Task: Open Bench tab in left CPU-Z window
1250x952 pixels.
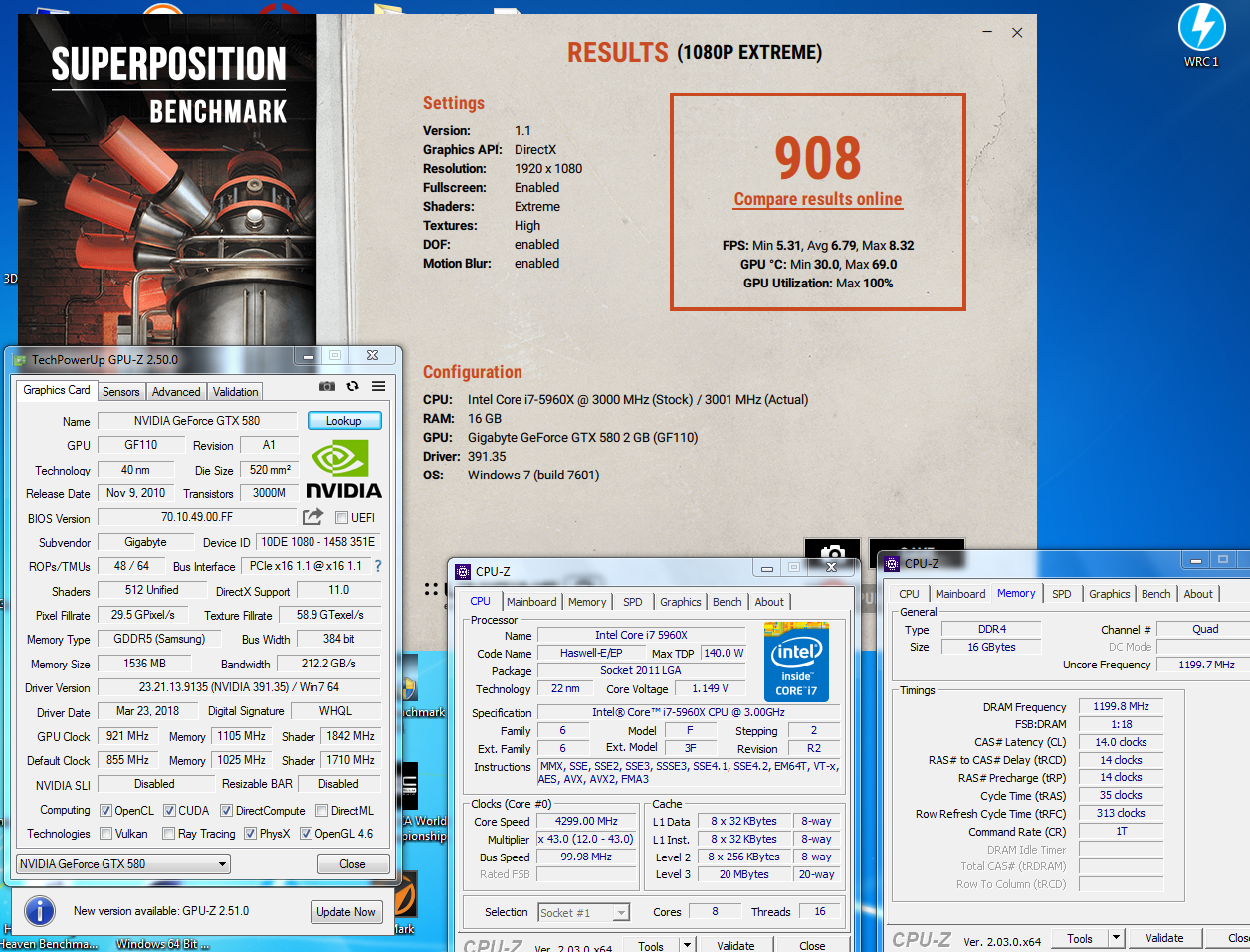Action: (x=728, y=602)
